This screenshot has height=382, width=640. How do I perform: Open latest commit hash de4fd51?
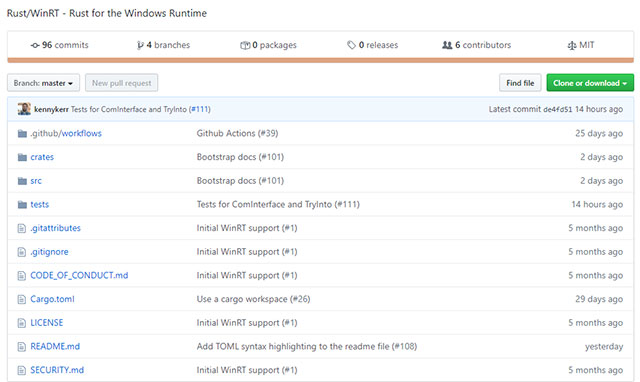558,109
